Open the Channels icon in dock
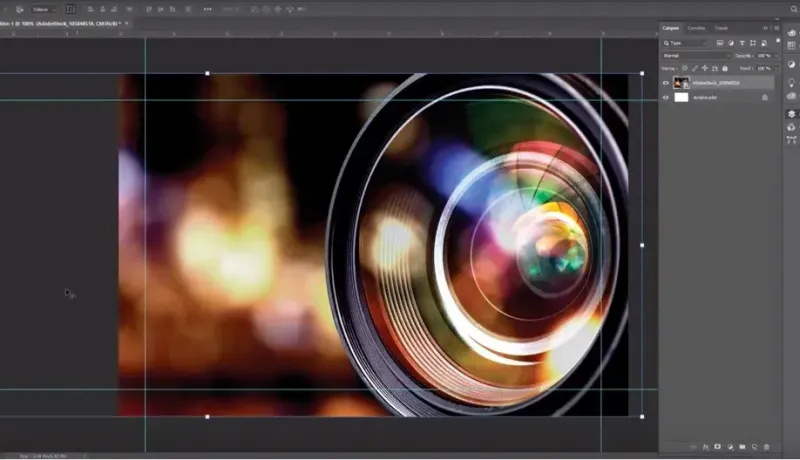This screenshot has height=460, width=800. [791, 127]
